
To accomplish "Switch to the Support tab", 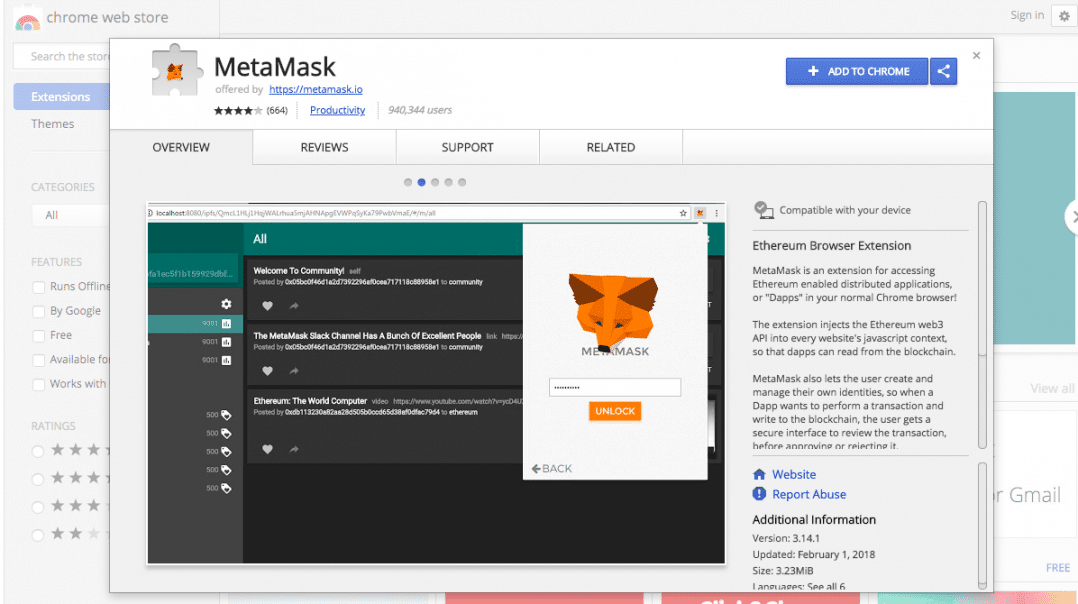I will [468, 147].
